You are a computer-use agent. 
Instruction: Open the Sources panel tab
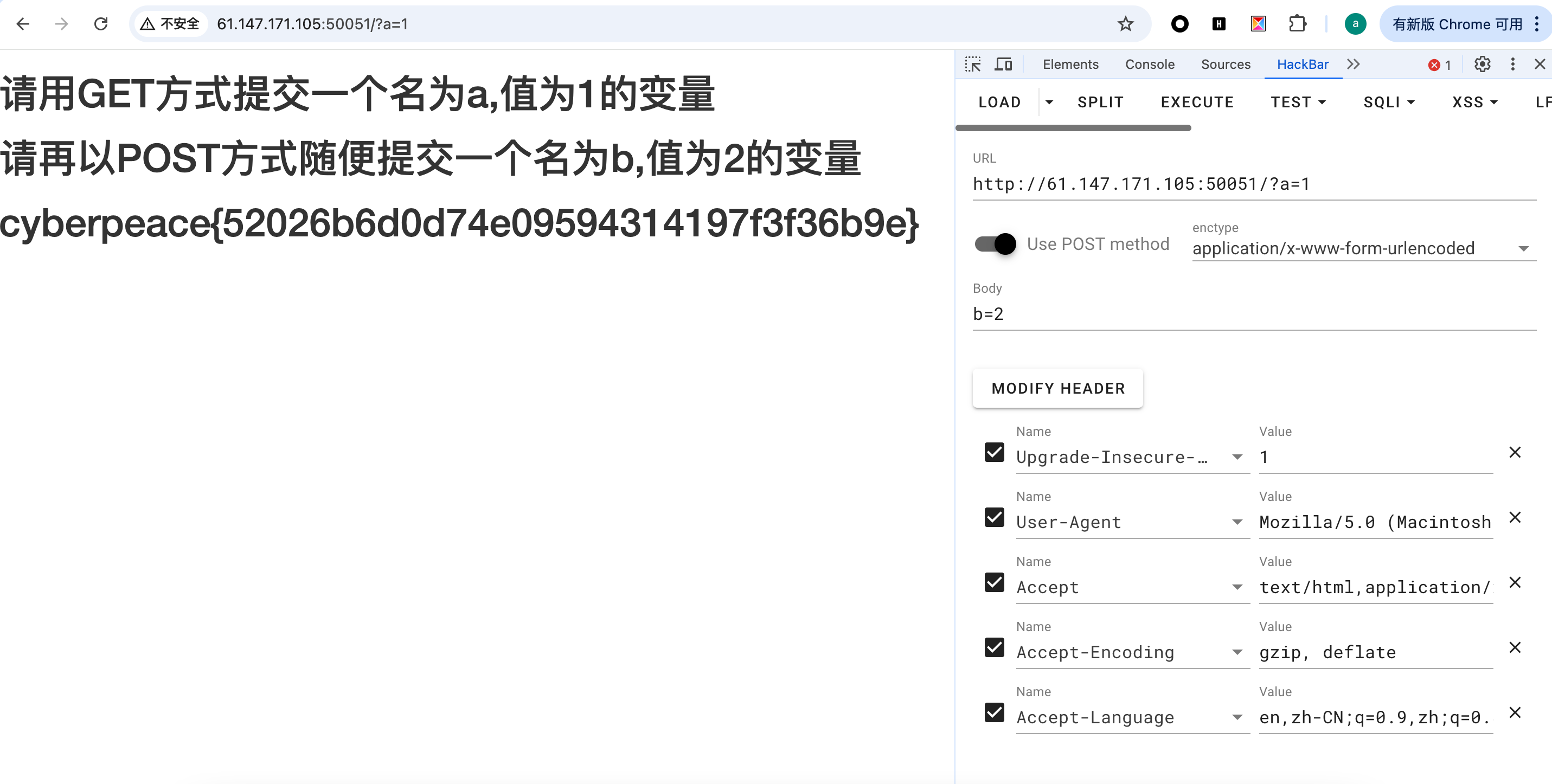pos(1226,64)
